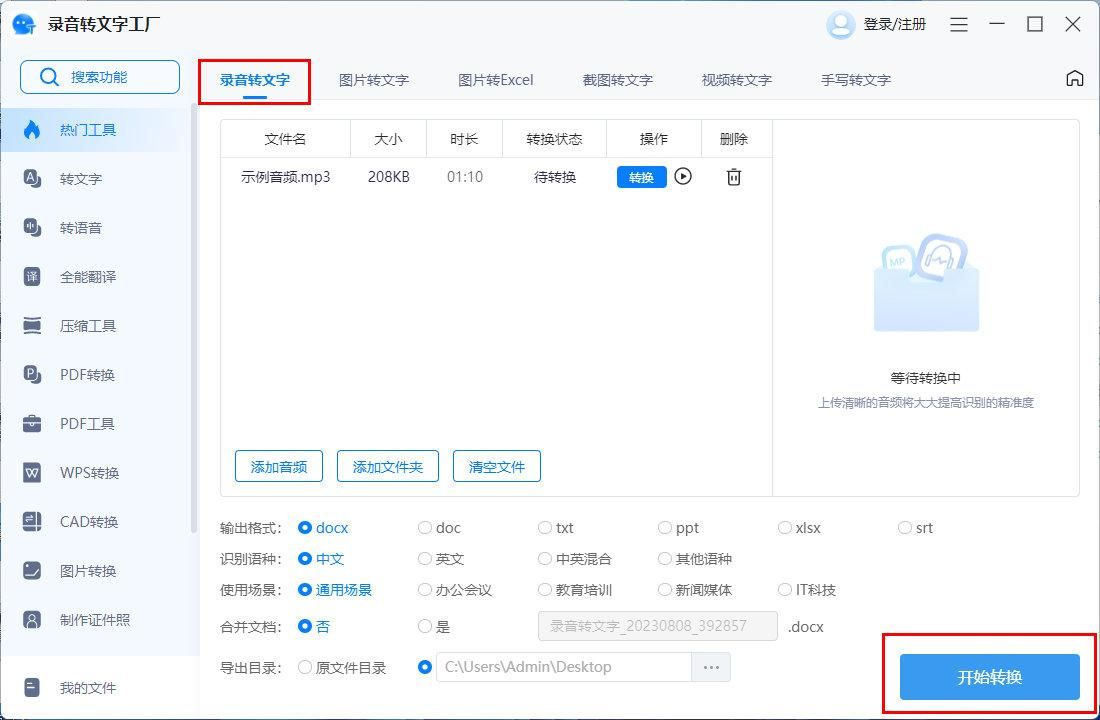Click the blue 转换 button for 示例音频.mp3
The width and height of the screenshot is (1100, 720).
[x=641, y=177]
